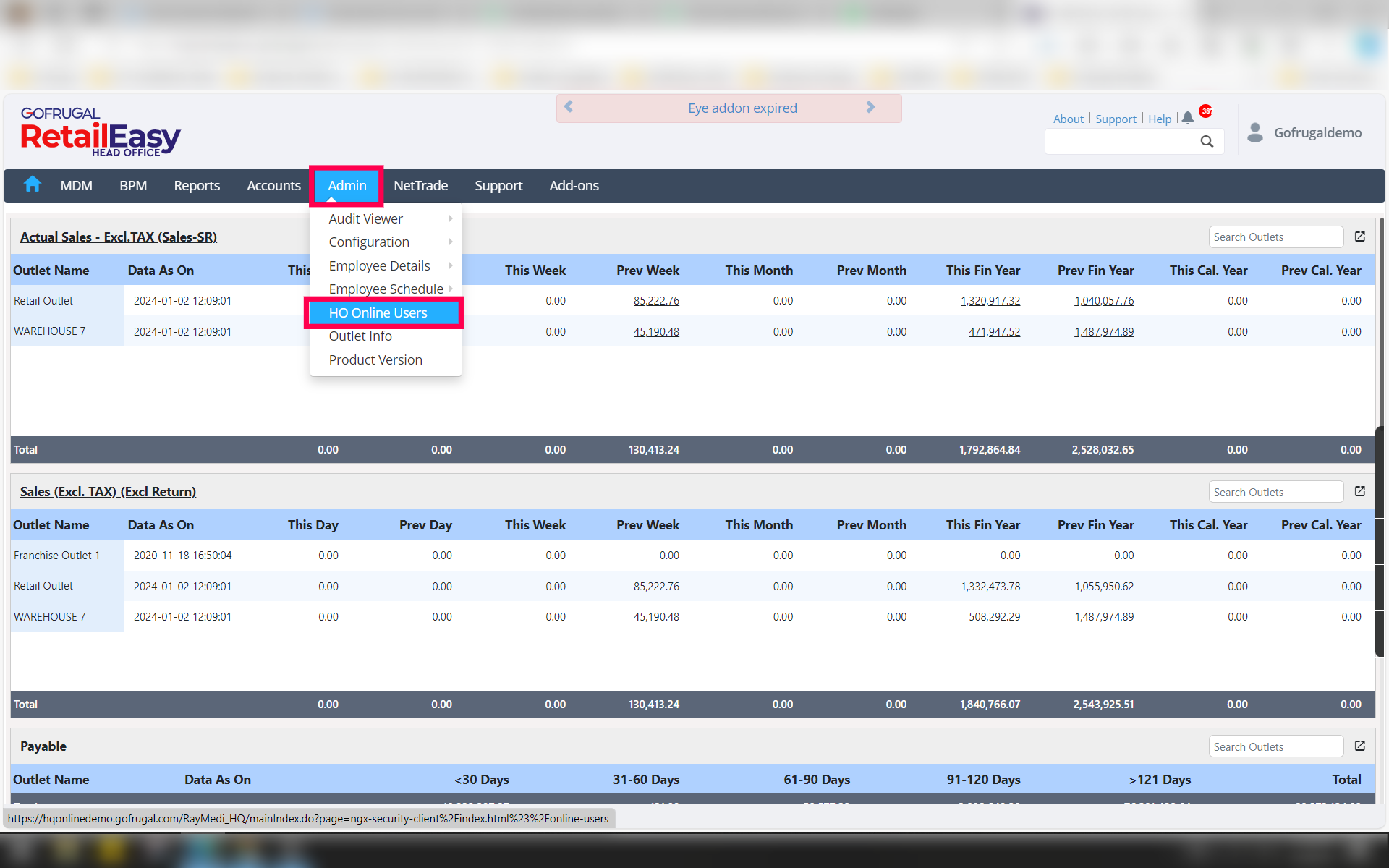Open the Reports menu

197,185
